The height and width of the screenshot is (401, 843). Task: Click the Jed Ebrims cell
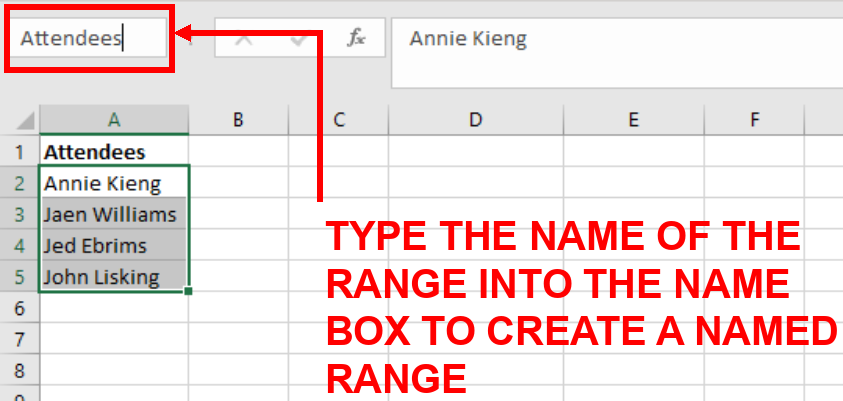114,246
